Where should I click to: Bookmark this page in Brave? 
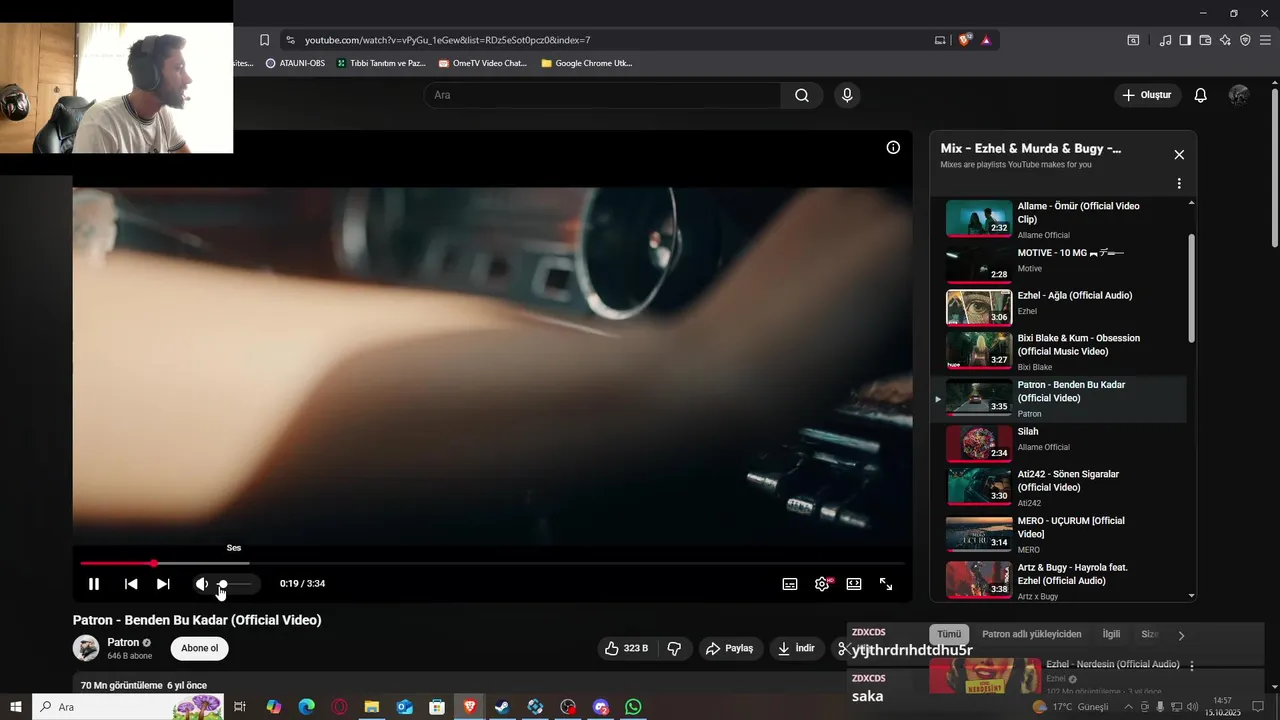[264, 40]
